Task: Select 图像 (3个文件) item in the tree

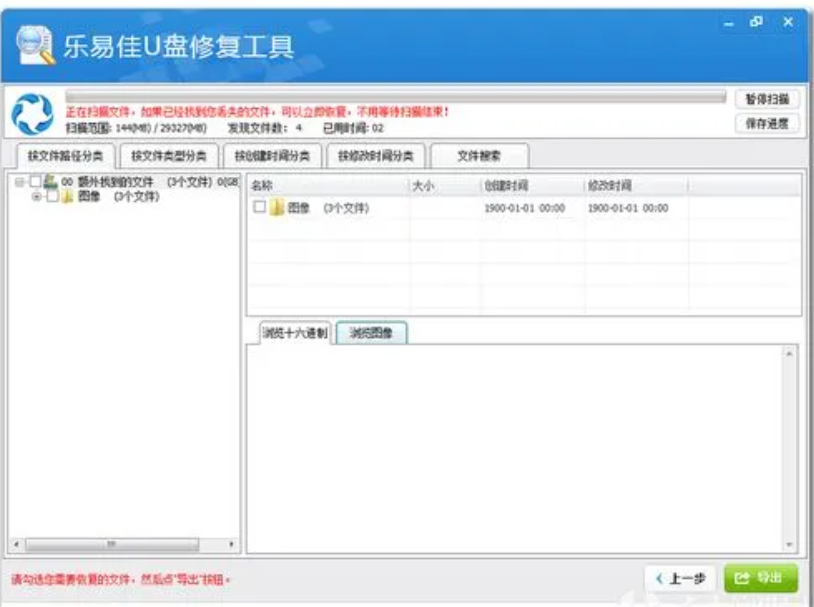Action: 118,196
